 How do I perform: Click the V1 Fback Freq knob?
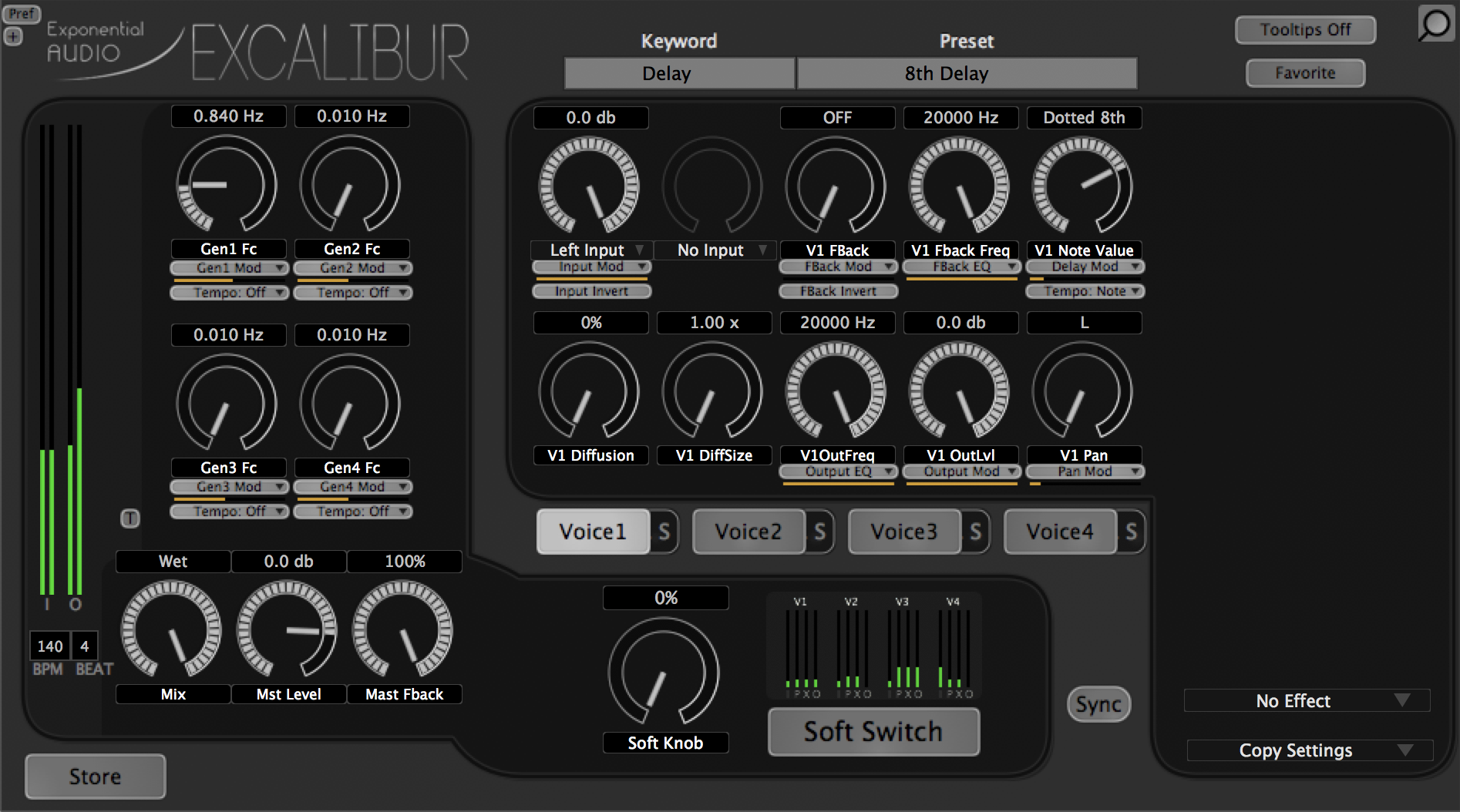pos(959,186)
